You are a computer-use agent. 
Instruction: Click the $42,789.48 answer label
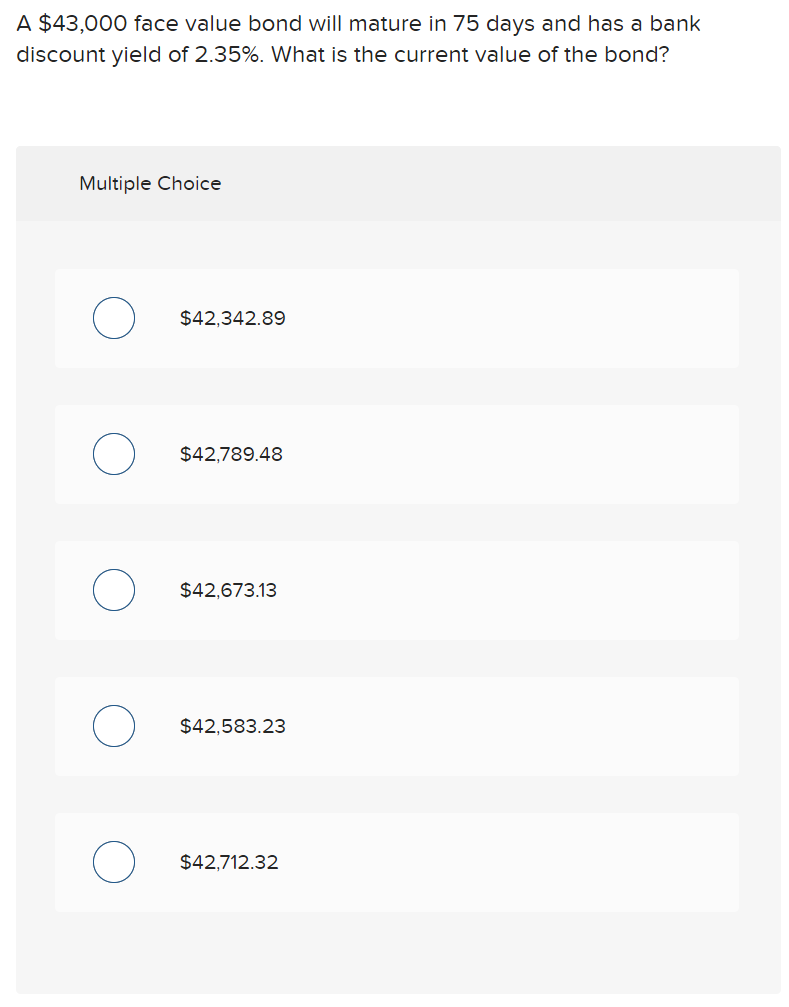[231, 454]
